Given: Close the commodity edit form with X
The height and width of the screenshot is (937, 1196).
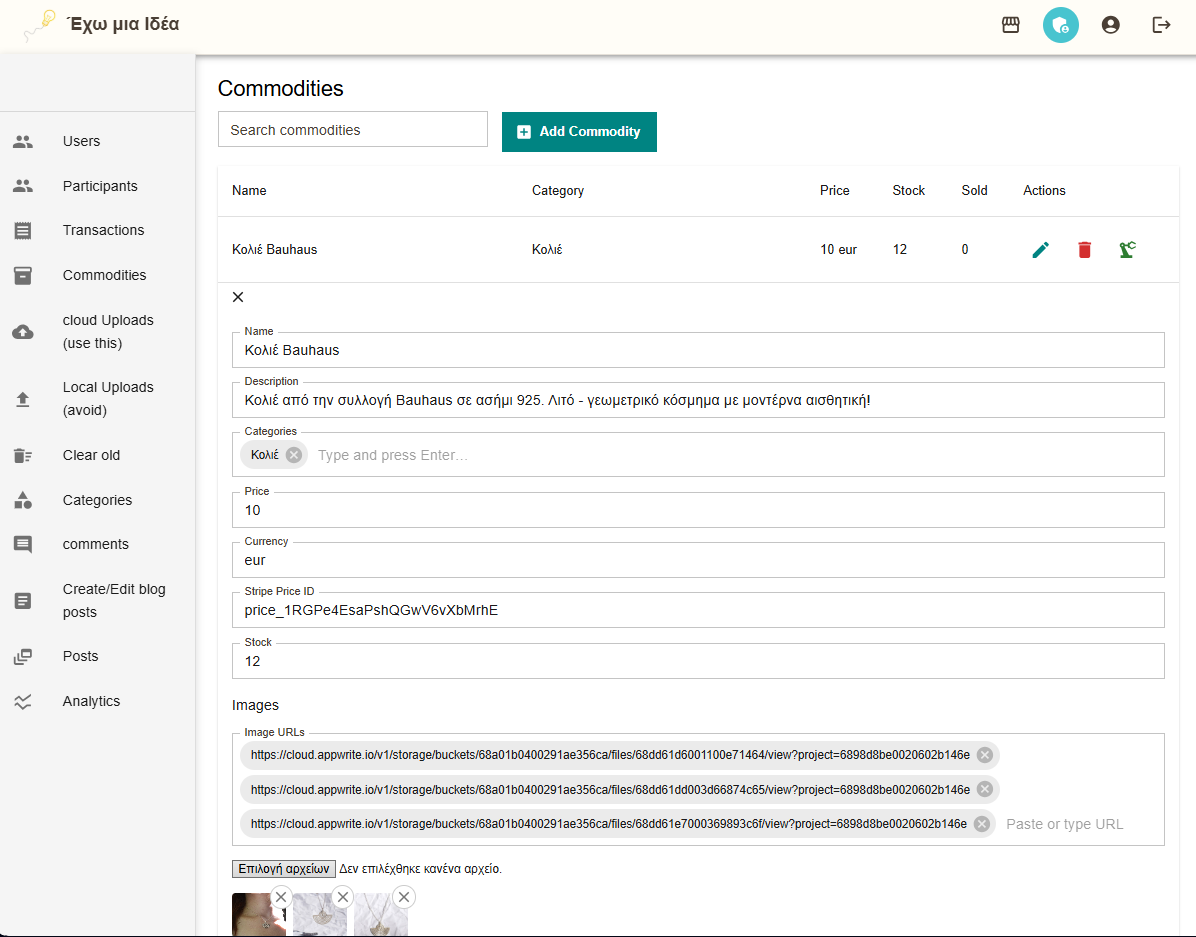Looking at the screenshot, I should click(238, 297).
